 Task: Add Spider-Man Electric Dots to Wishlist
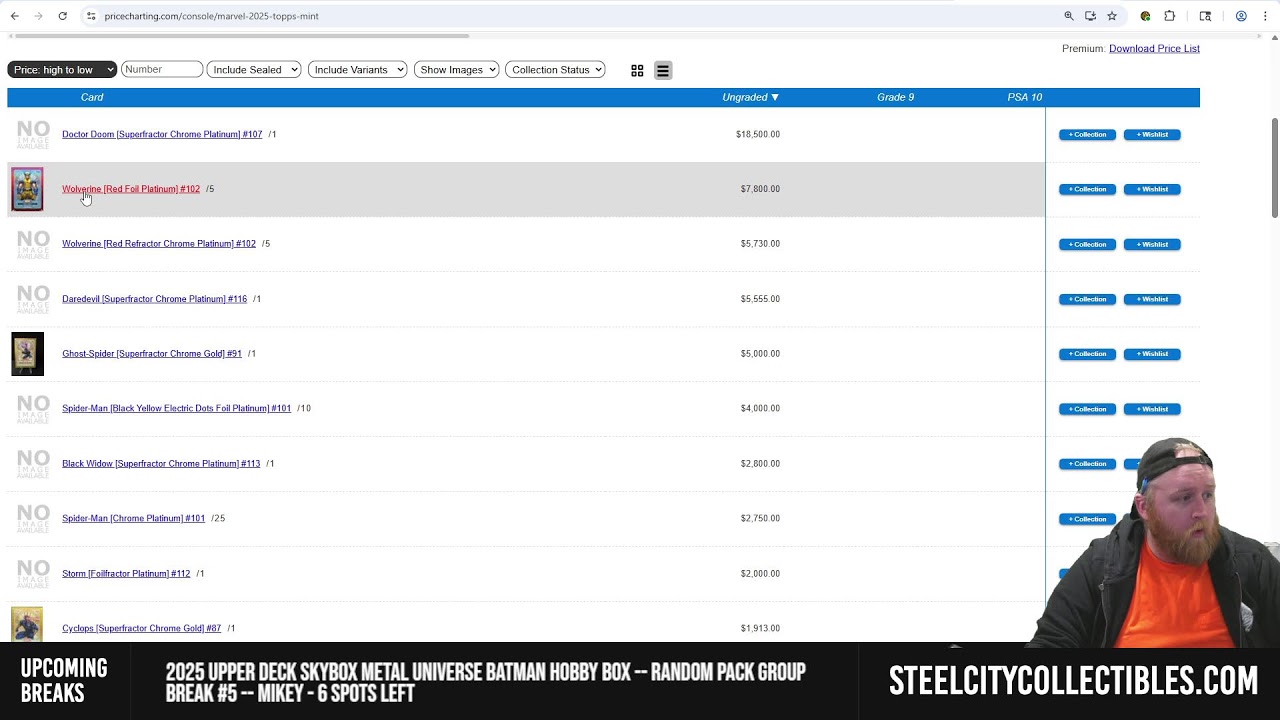(1152, 409)
